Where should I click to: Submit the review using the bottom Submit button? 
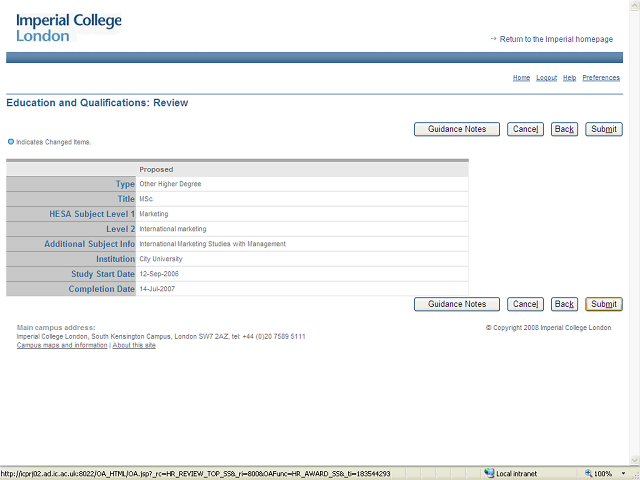pyautogui.click(x=604, y=304)
